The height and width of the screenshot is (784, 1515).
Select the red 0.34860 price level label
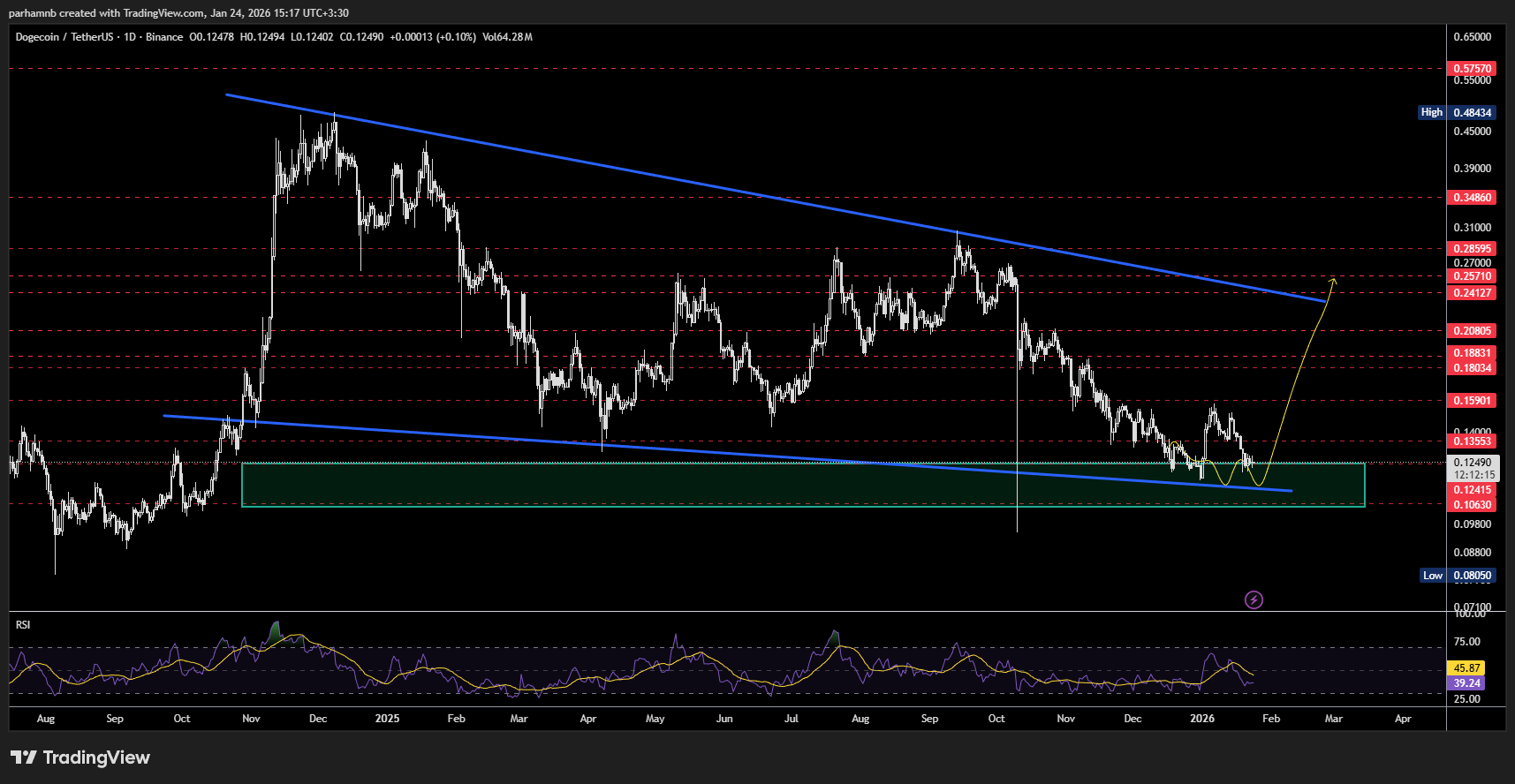point(1472,198)
